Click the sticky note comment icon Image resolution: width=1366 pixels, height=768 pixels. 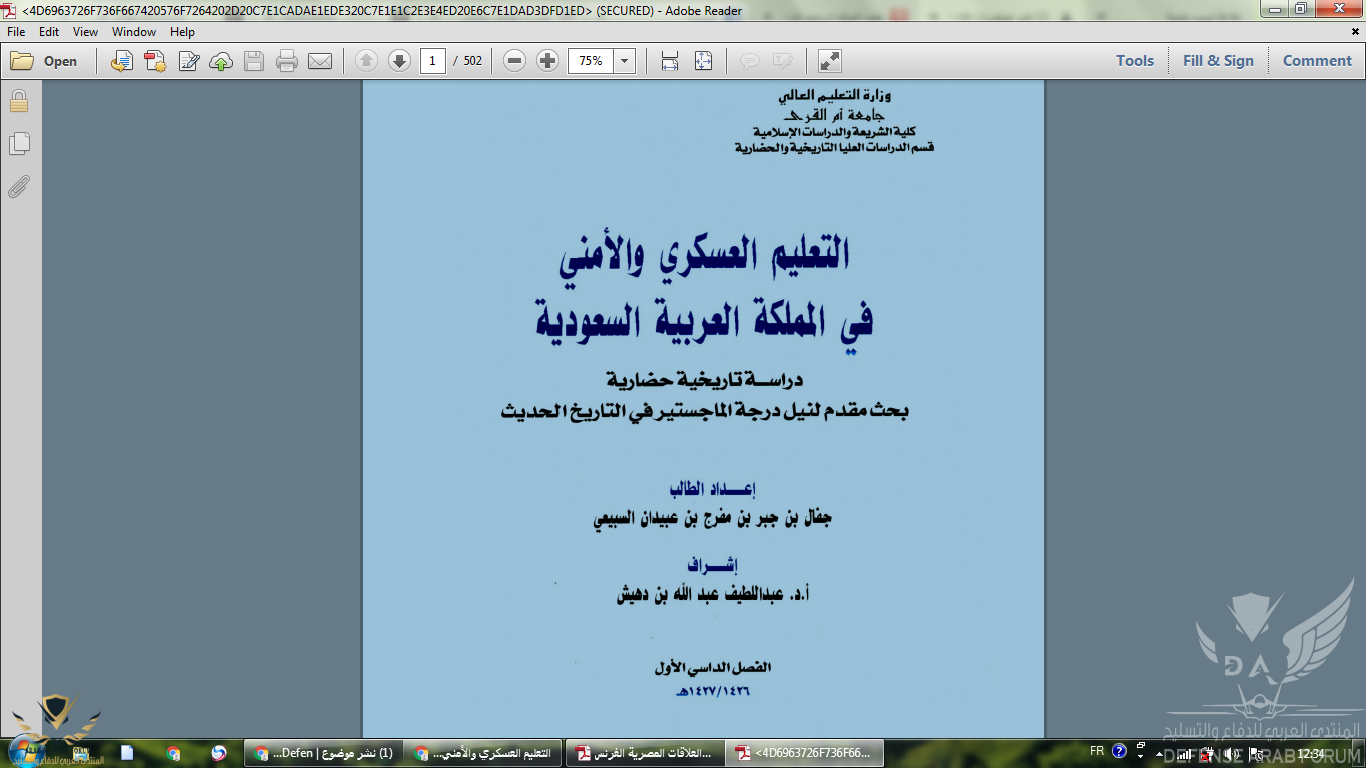749,61
